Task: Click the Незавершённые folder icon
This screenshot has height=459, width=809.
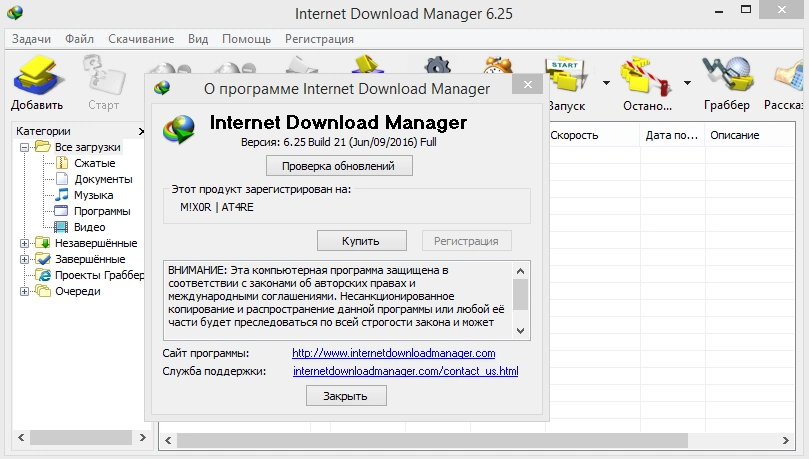Action: tap(42, 242)
